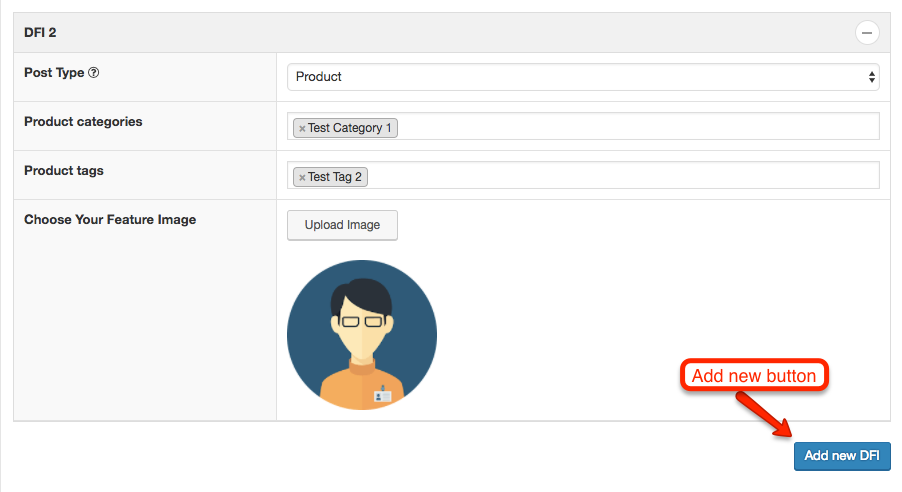
Task: Collapse the DFI 2 panel with minus icon
Action: [866, 33]
